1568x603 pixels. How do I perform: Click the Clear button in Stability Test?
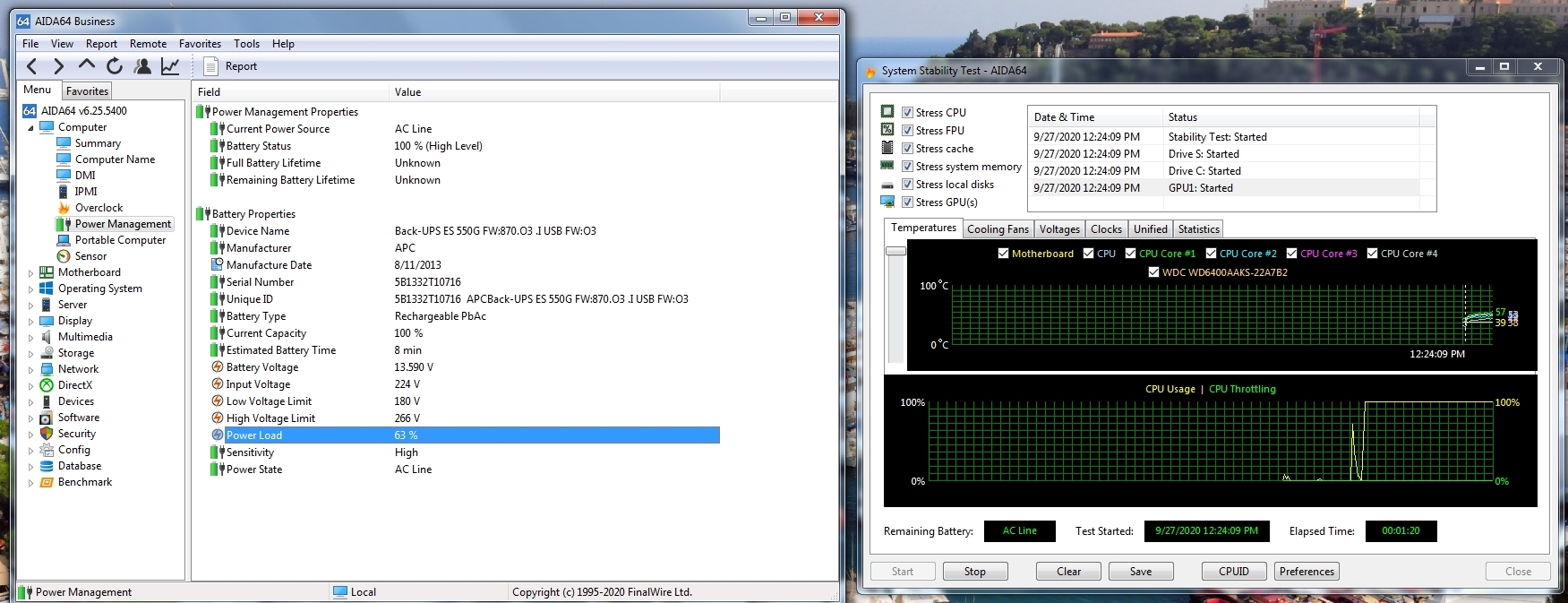[x=1068, y=572]
